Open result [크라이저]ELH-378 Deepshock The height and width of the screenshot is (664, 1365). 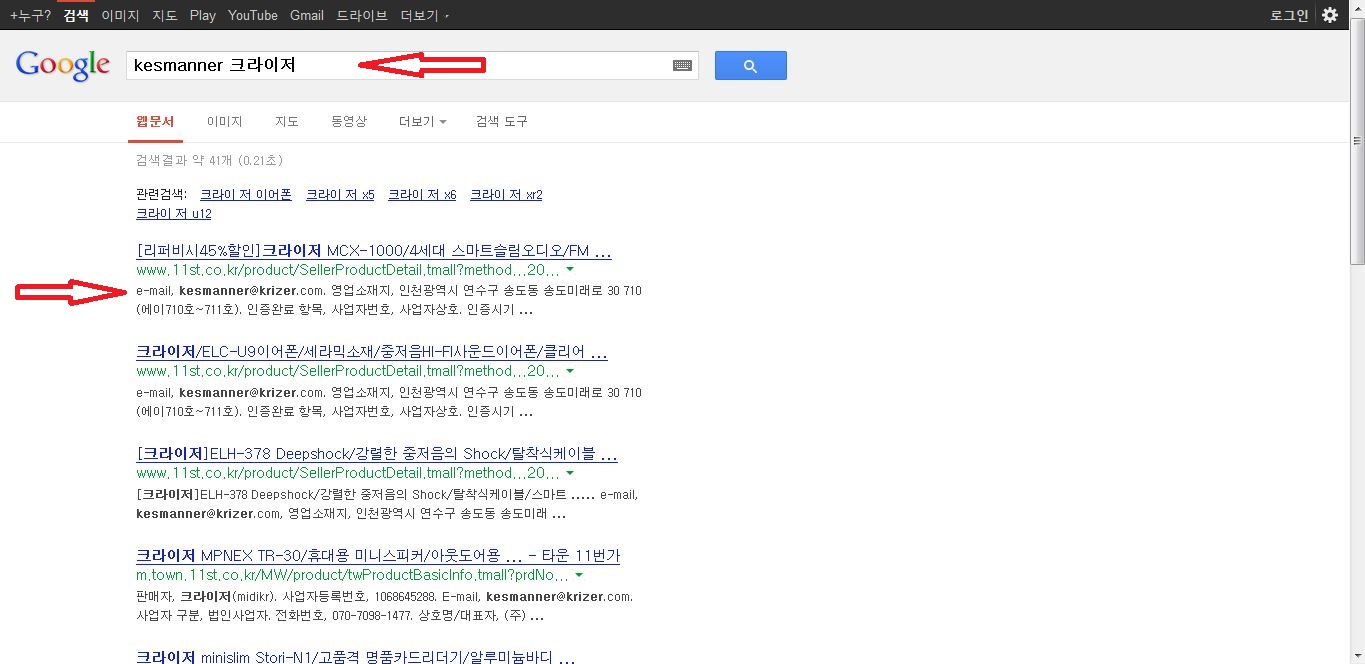[x=377, y=454]
